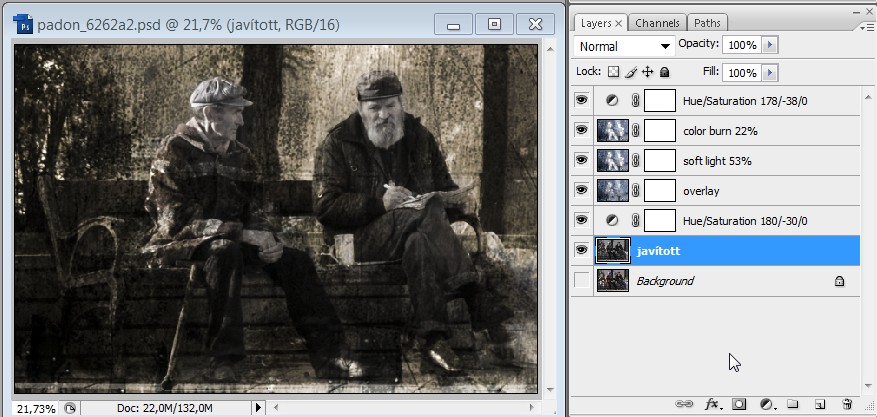The width and height of the screenshot is (877, 417).
Task: Click the Doc: 22,0M/132,0M status text
Action: [164, 409]
